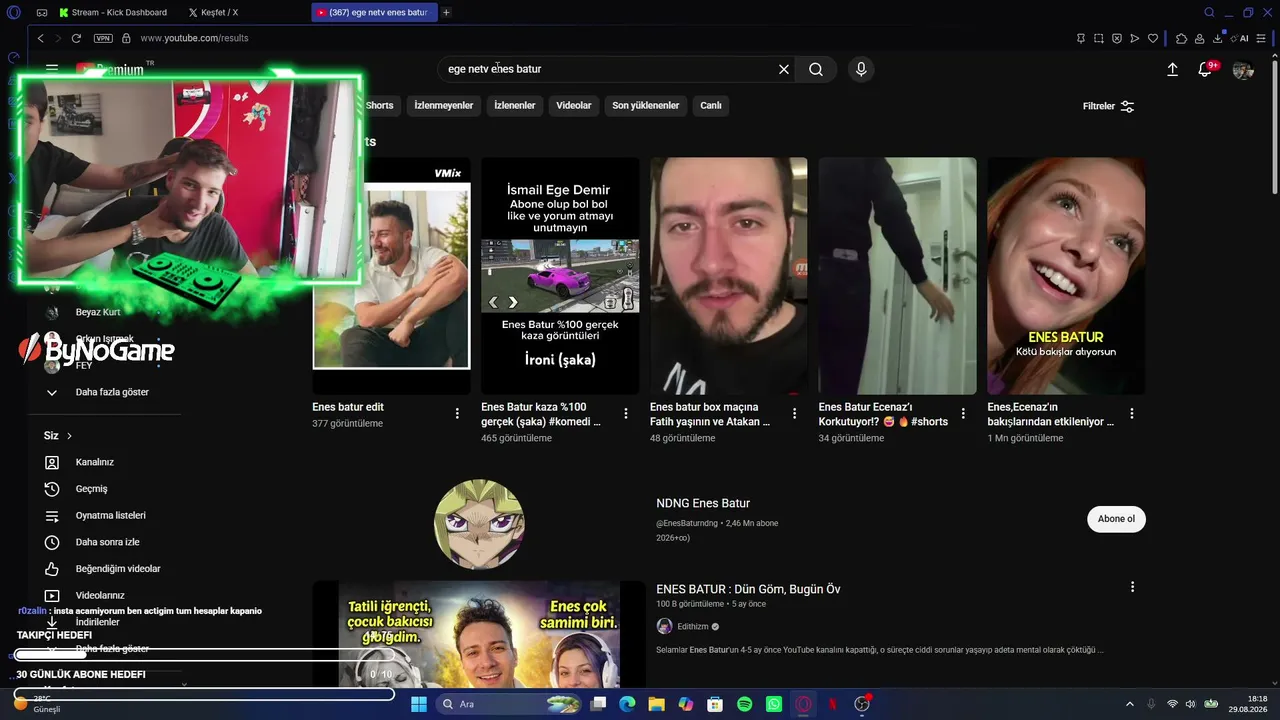Clear the YouTube search box text

pos(784,69)
